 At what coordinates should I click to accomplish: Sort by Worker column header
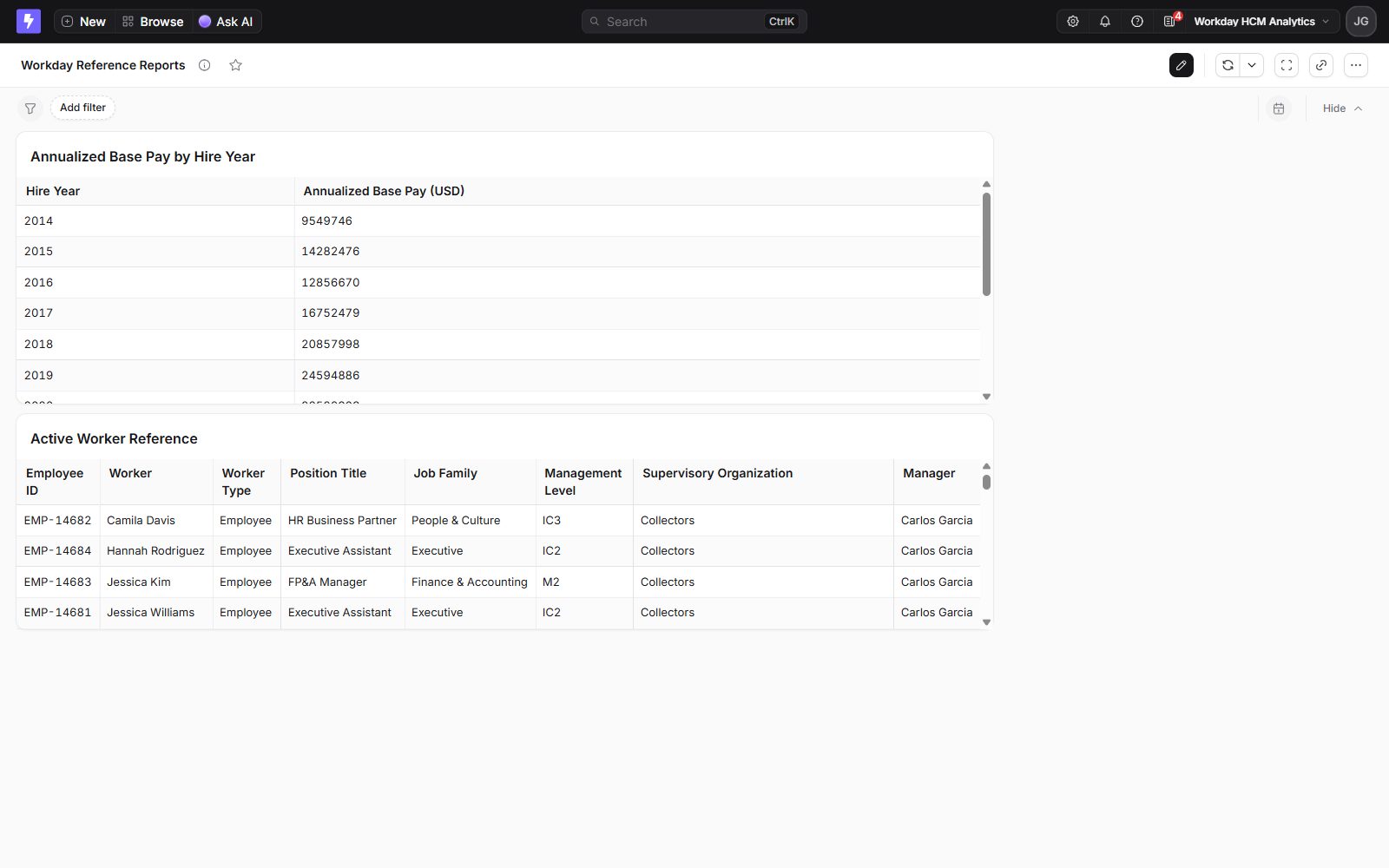[x=156, y=482]
